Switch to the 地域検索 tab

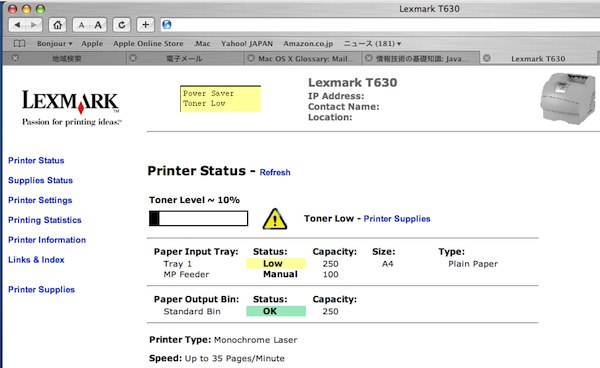(x=67, y=59)
